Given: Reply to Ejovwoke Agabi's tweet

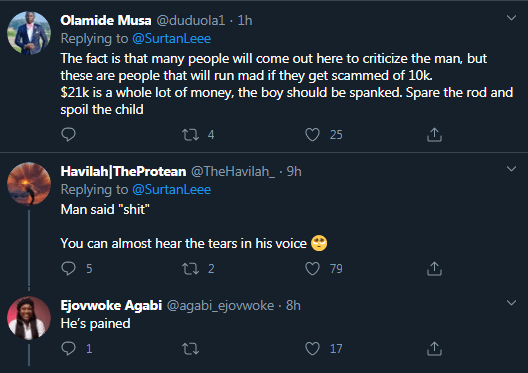Looking at the screenshot, I should (68, 348).
